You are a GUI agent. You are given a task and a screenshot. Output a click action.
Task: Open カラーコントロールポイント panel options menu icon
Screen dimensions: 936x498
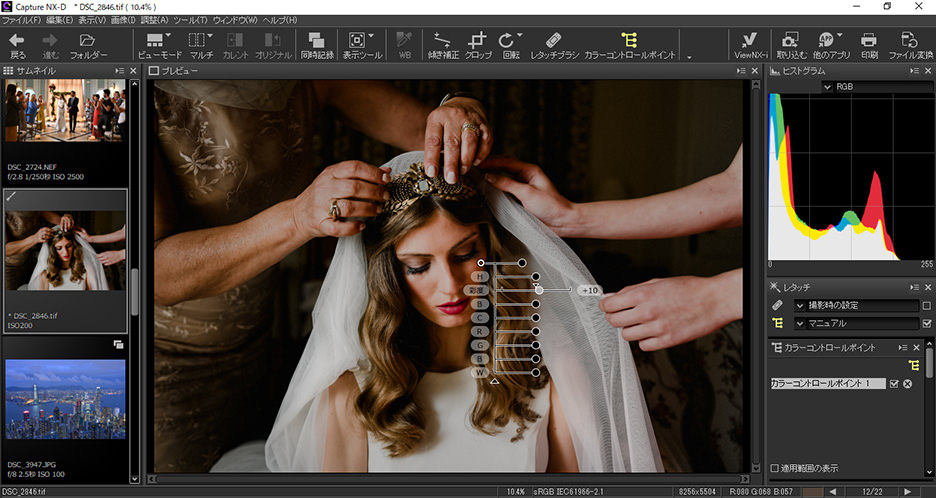click(x=903, y=347)
